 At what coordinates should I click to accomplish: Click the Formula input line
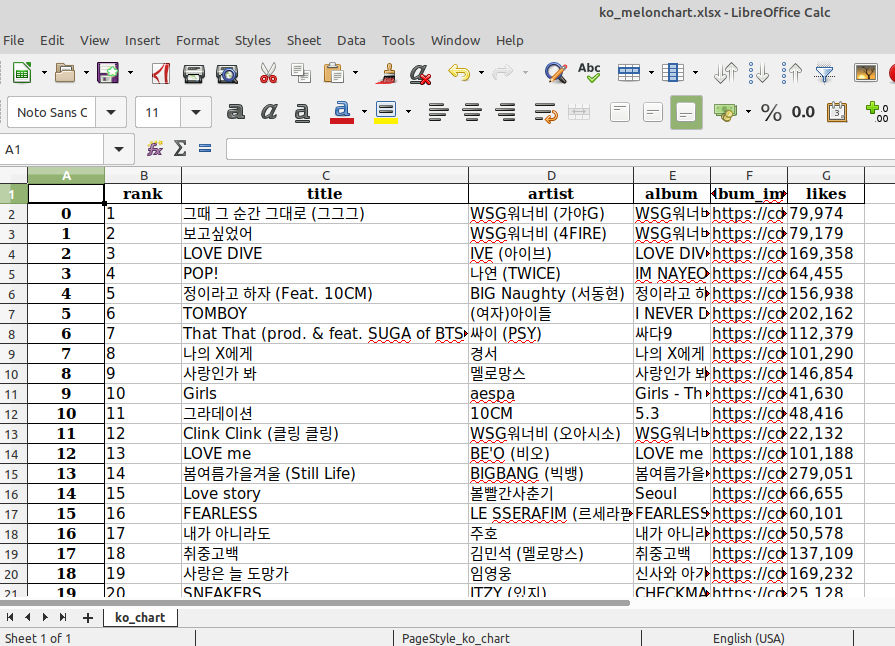click(x=561, y=150)
